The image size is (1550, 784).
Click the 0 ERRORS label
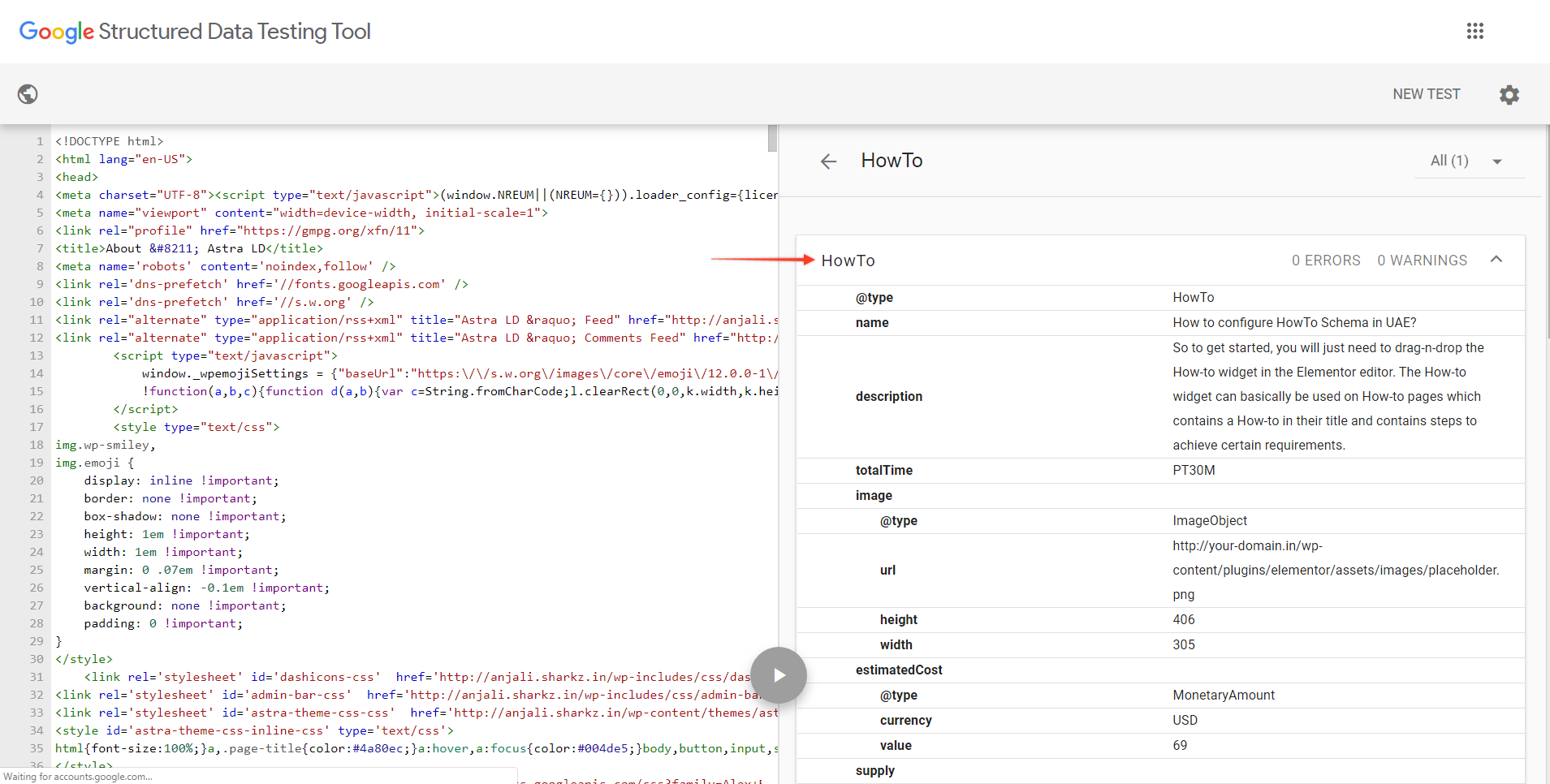coord(1325,261)
